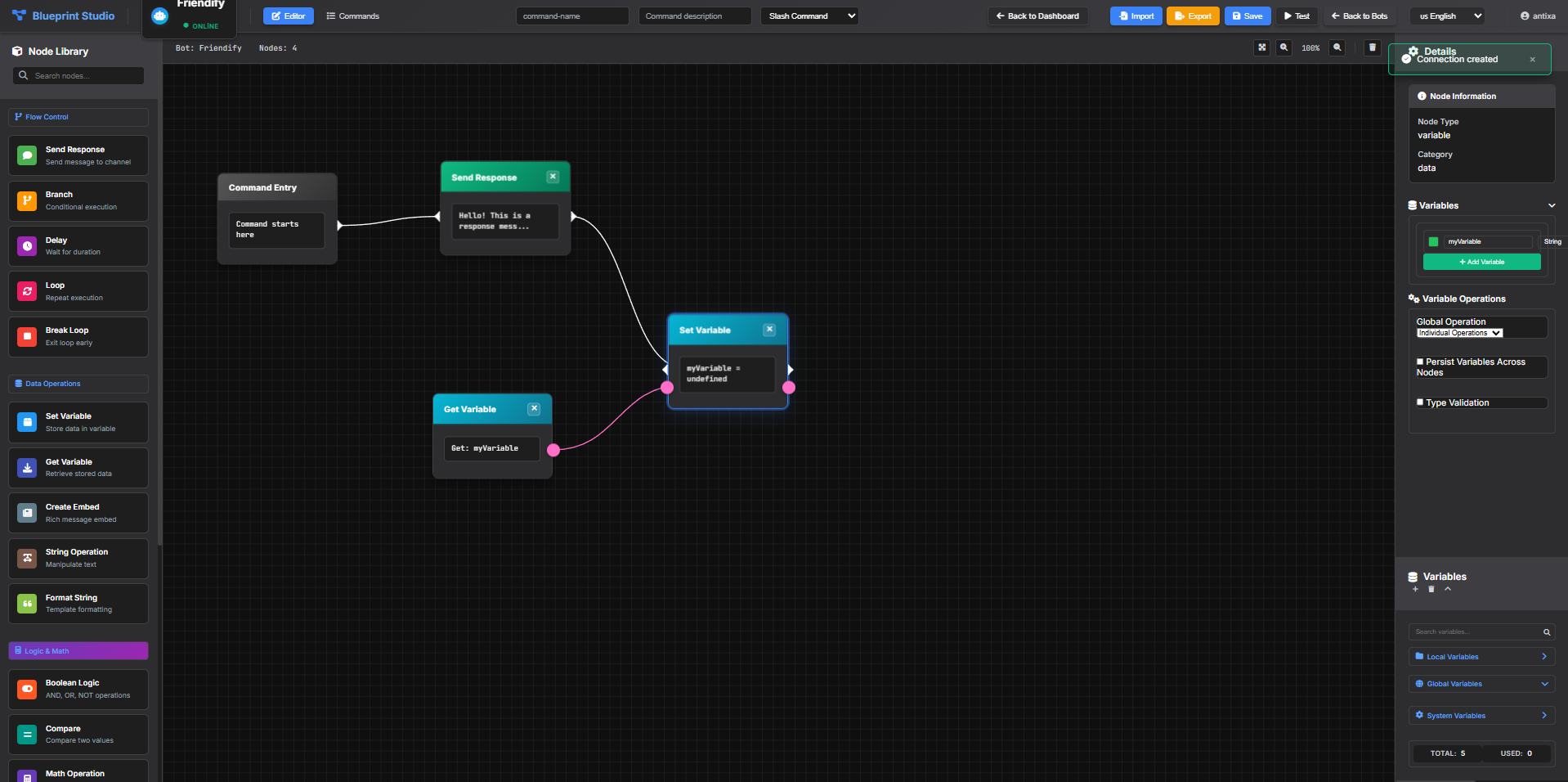Select the Compare icon in library

27,735
